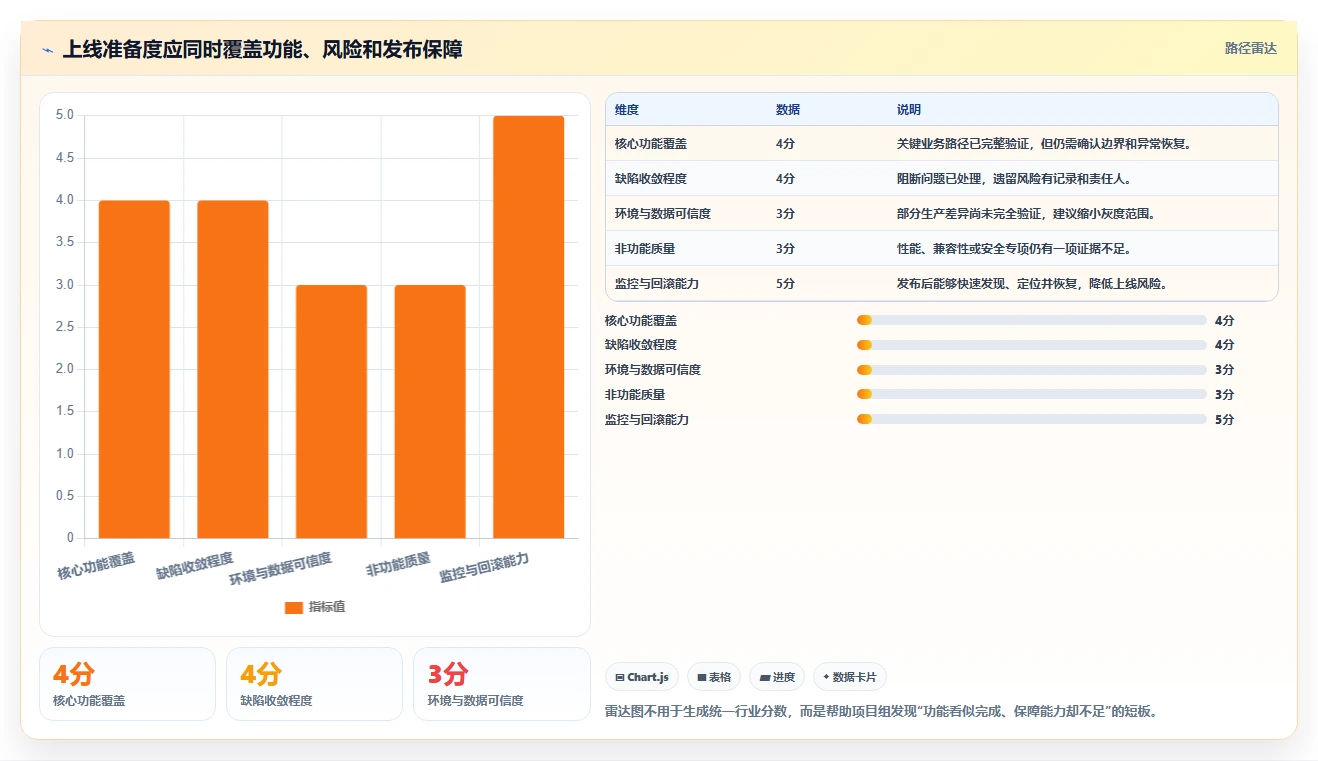Click the description starting 阻断问题已处理
The height and width of the screenshot is (761, 1318).
coord(1014,179)
